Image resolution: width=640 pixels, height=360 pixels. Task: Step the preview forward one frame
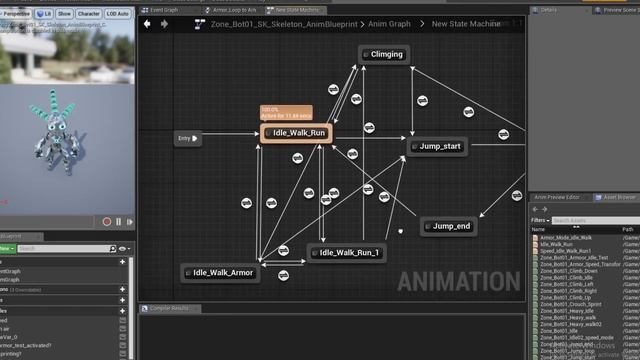[130, 222]
